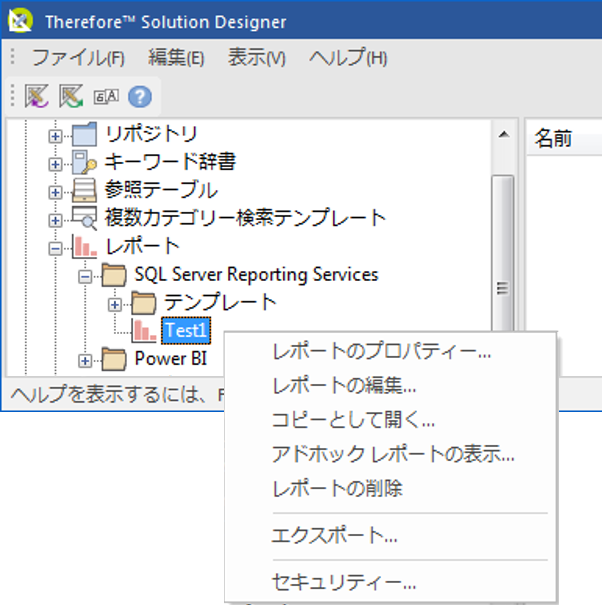Select the Test1 report label
The height and width of the screenshot is (605, 602).
point(186,330)
